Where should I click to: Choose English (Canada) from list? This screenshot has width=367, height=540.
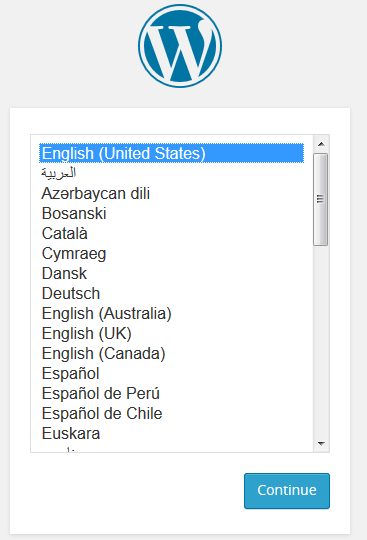click(x=171, y=353)
